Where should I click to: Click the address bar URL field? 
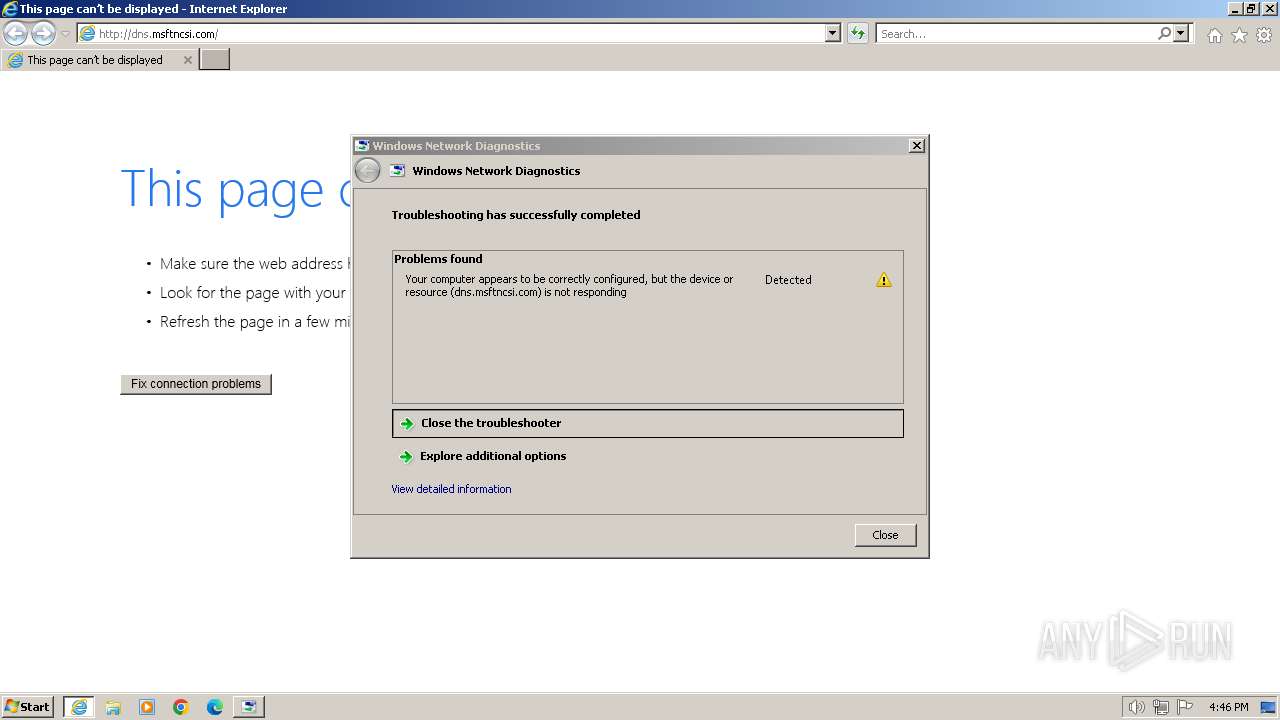[x=450, y=33]
